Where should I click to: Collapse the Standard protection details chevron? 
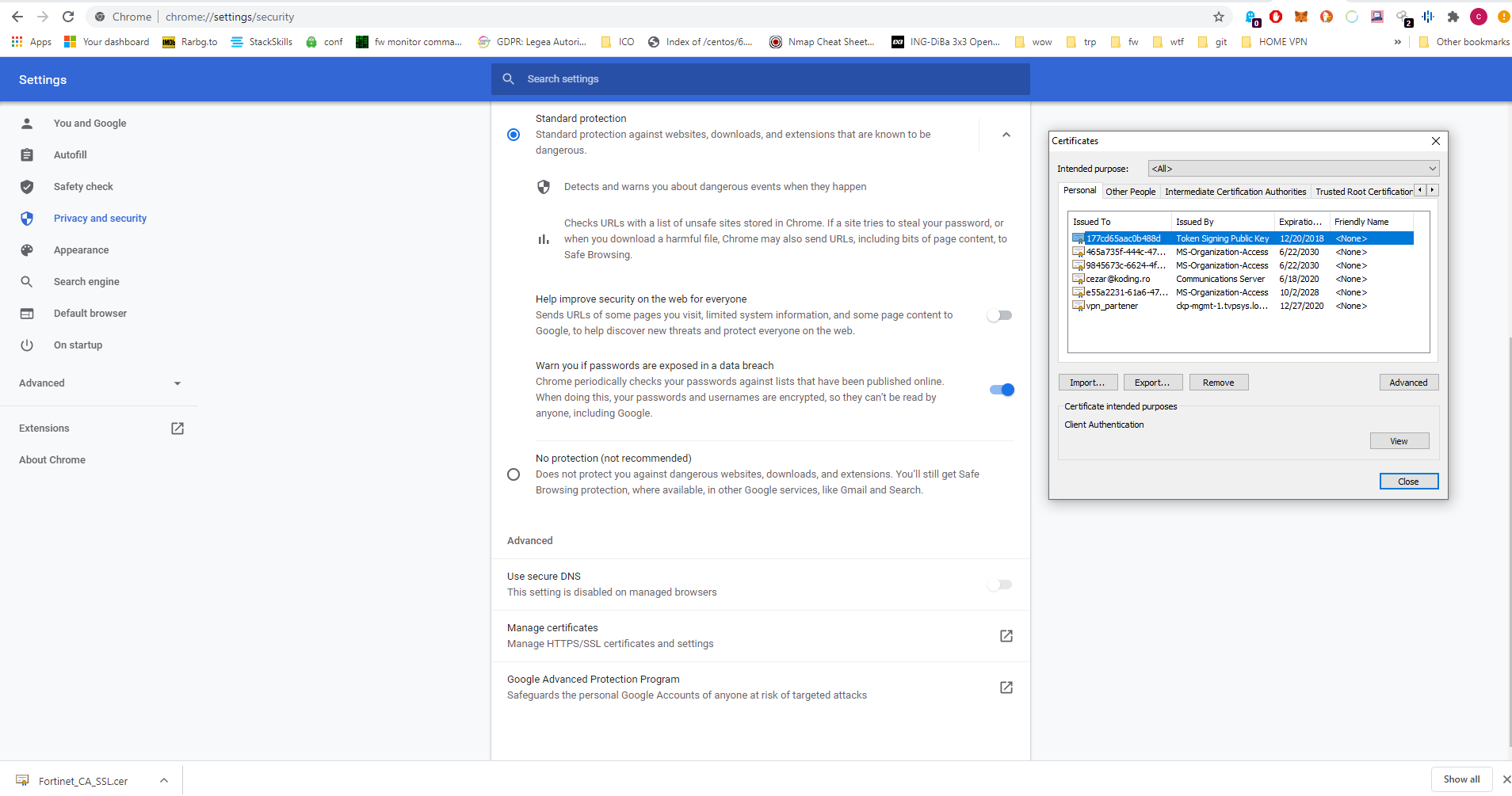pyautogui.click(x=1006, y=135)
